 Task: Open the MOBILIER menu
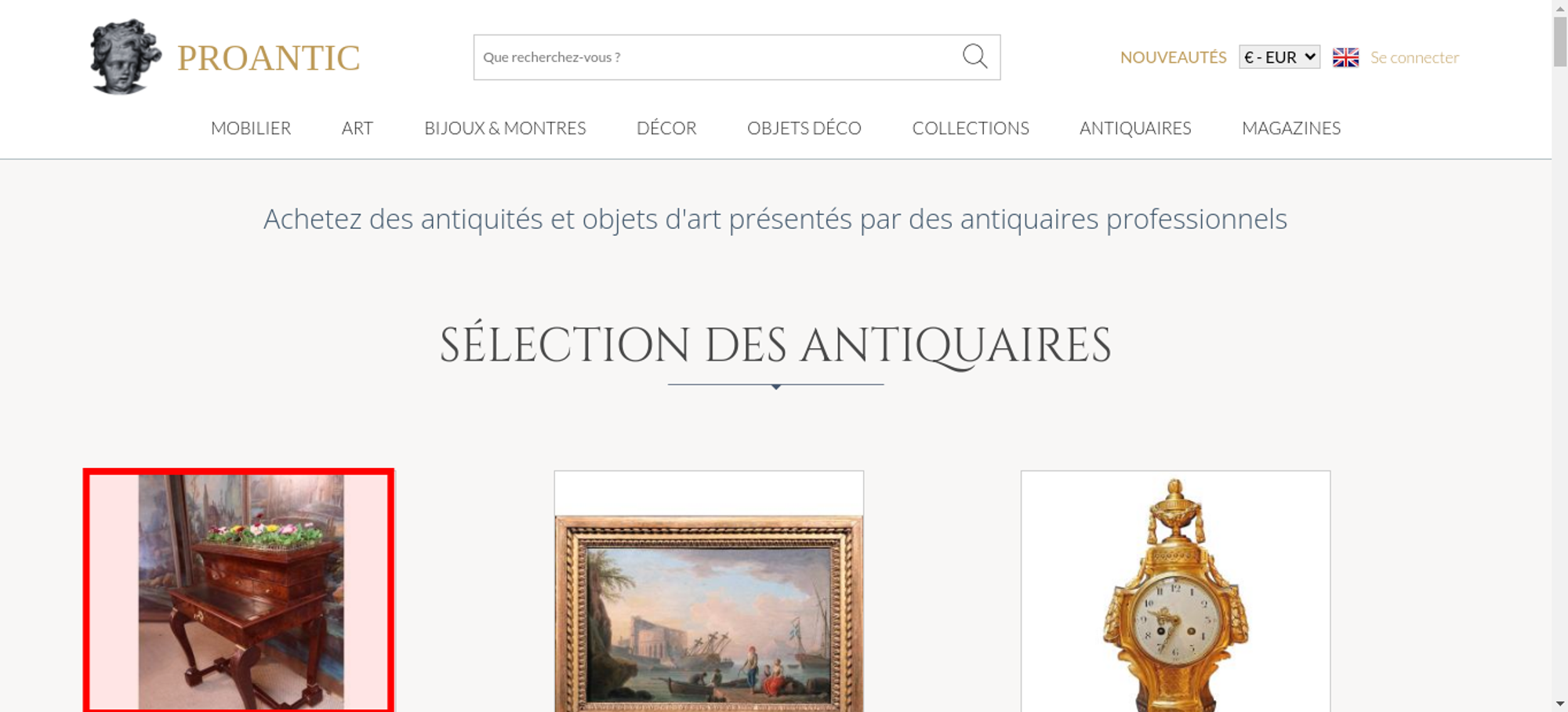[251, 128]
